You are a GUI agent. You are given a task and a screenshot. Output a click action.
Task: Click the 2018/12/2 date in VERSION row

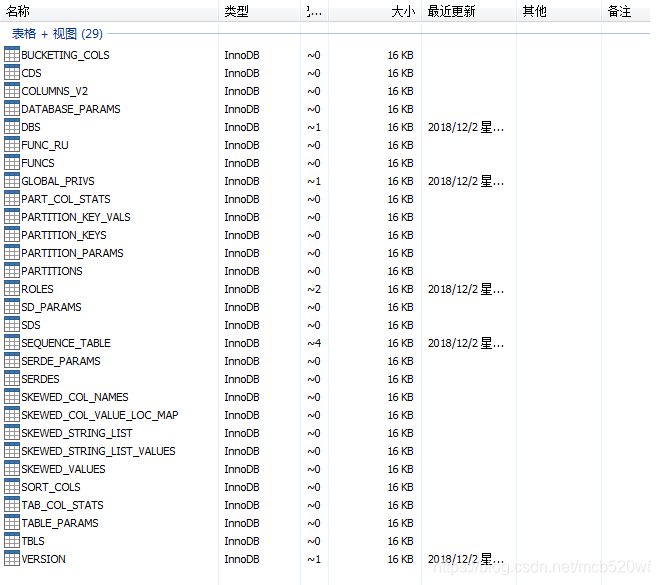[466, 559]
